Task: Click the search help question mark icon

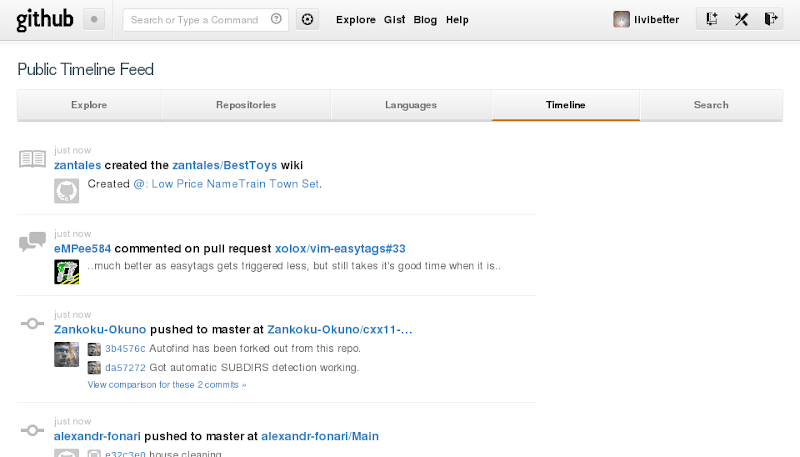Action: [x=276, y=19]
